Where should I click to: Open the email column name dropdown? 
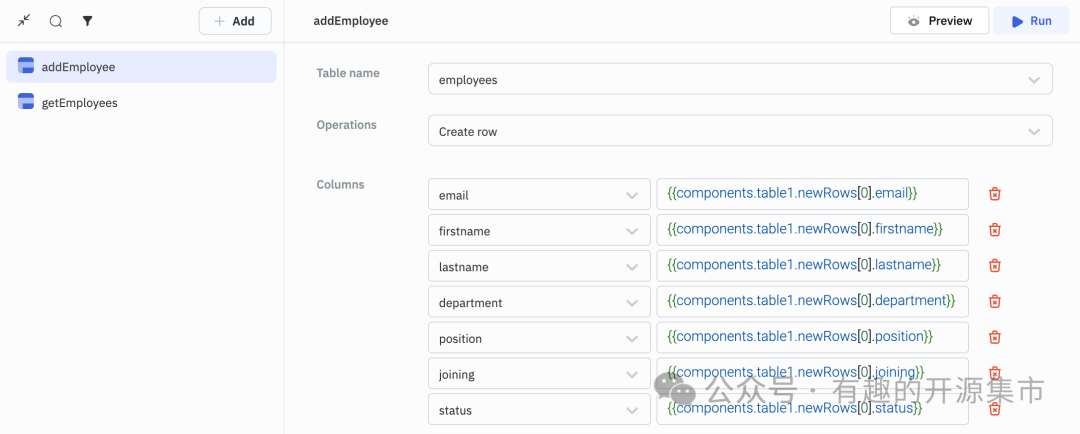[539, 194]
